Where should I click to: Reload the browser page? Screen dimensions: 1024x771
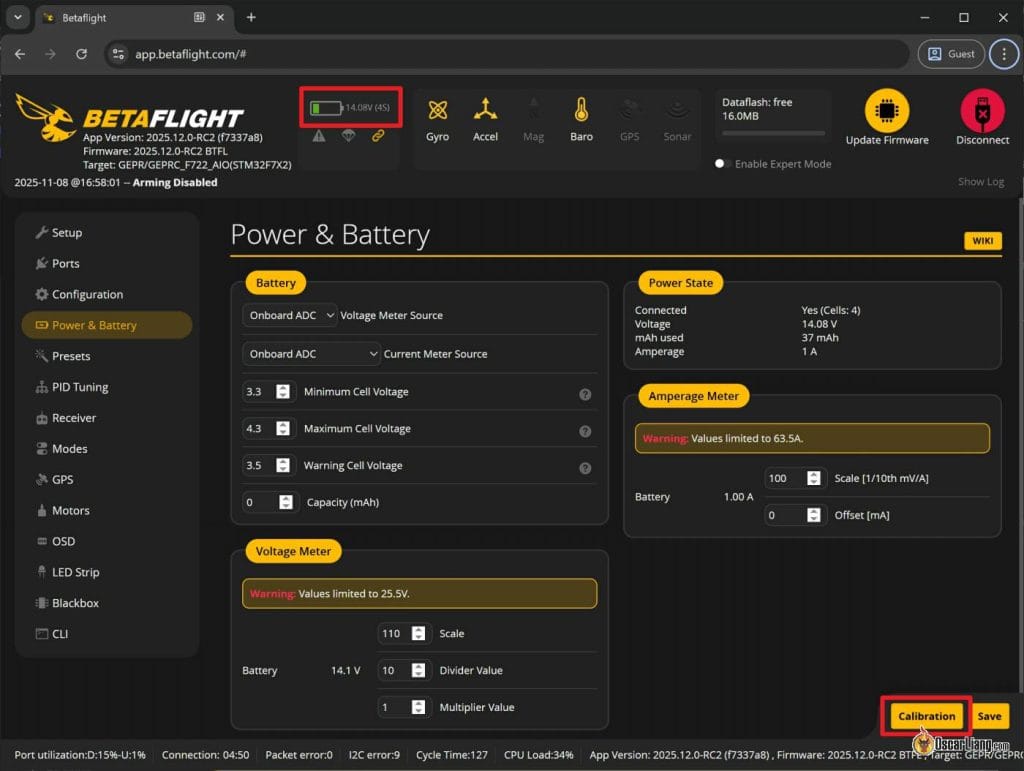click(x=81, y=54)
